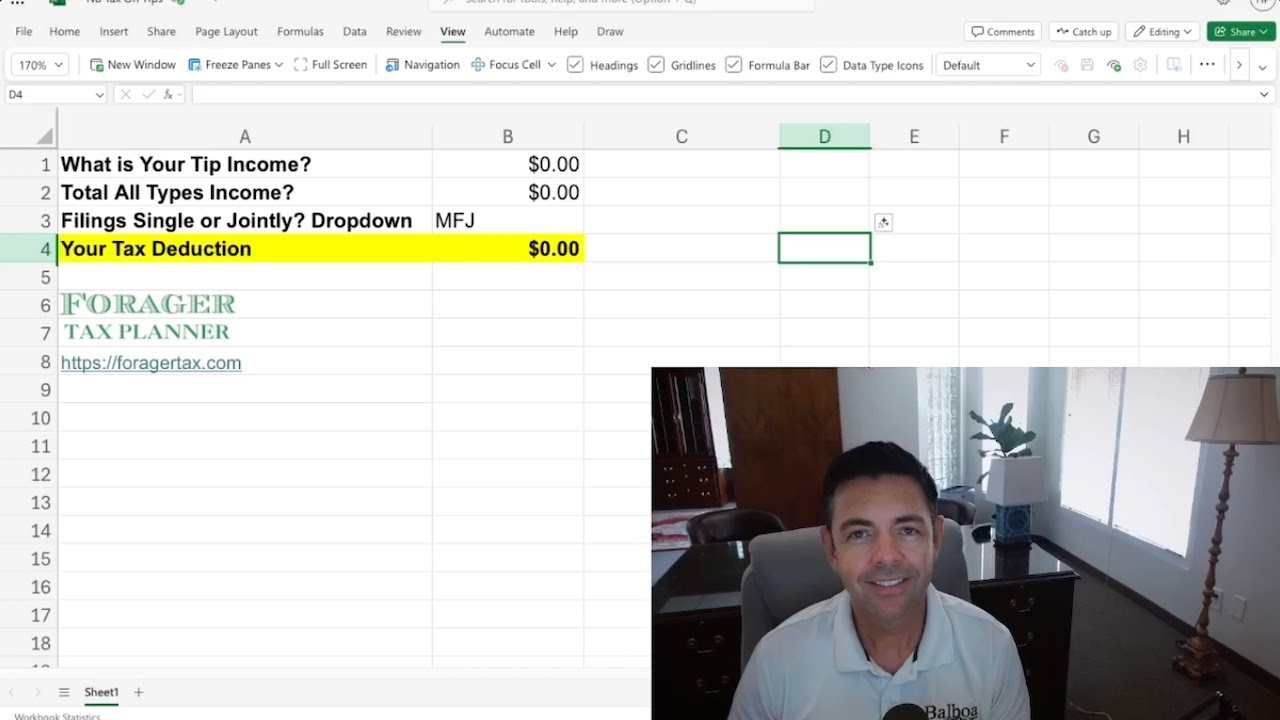1280x720 pixels.
Task: Open the Freeze Panes menu
Action: (235, 65)
